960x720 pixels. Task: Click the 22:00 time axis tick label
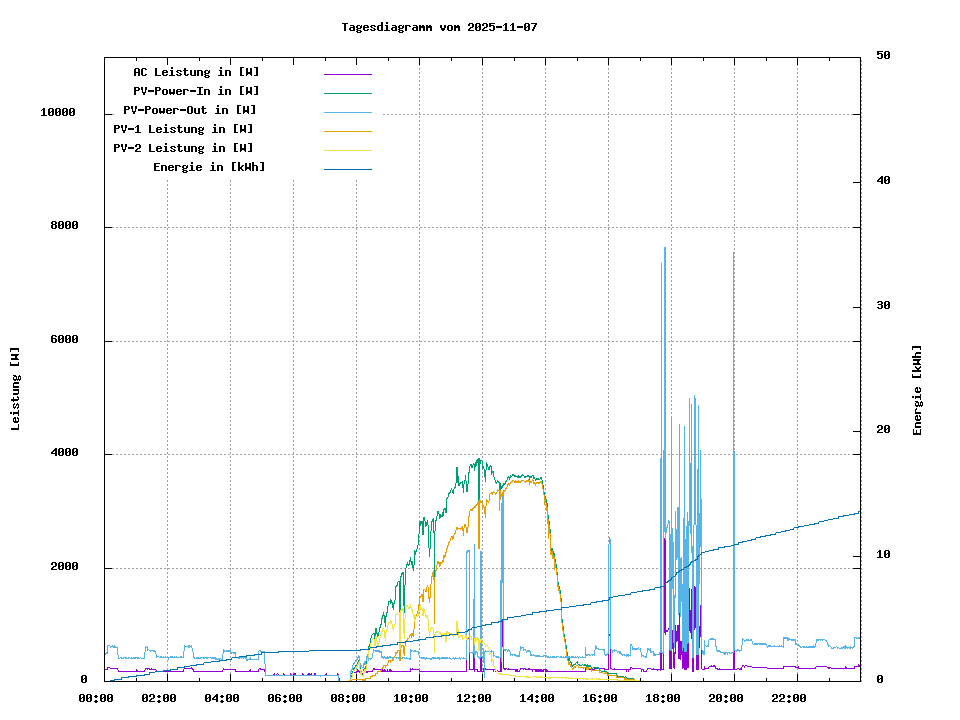(x=789, y=698)
